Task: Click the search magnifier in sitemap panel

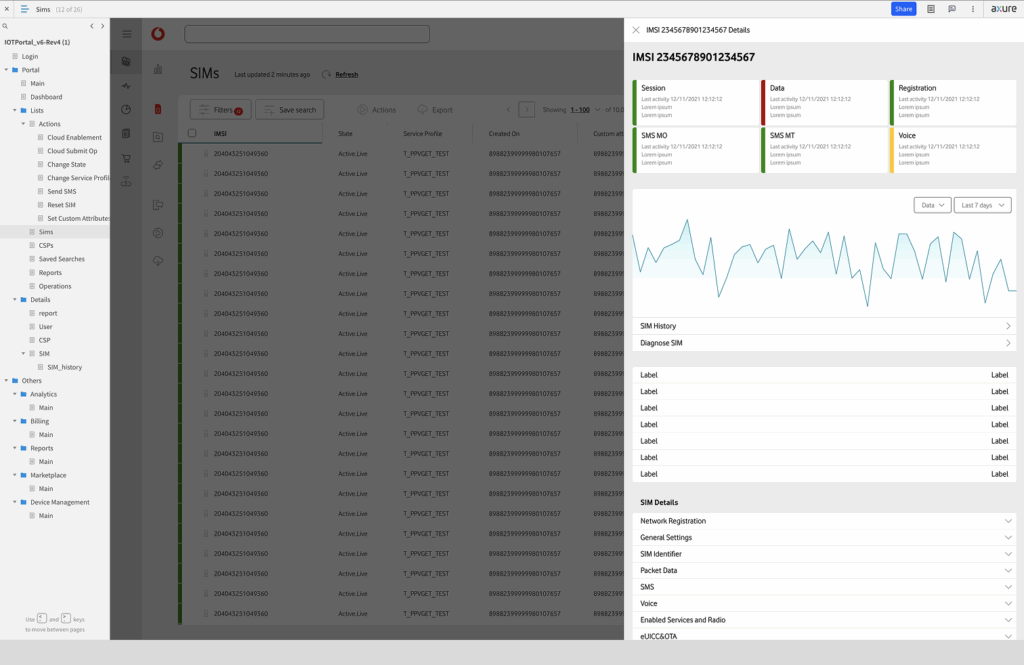Action: tap(6, 26)
